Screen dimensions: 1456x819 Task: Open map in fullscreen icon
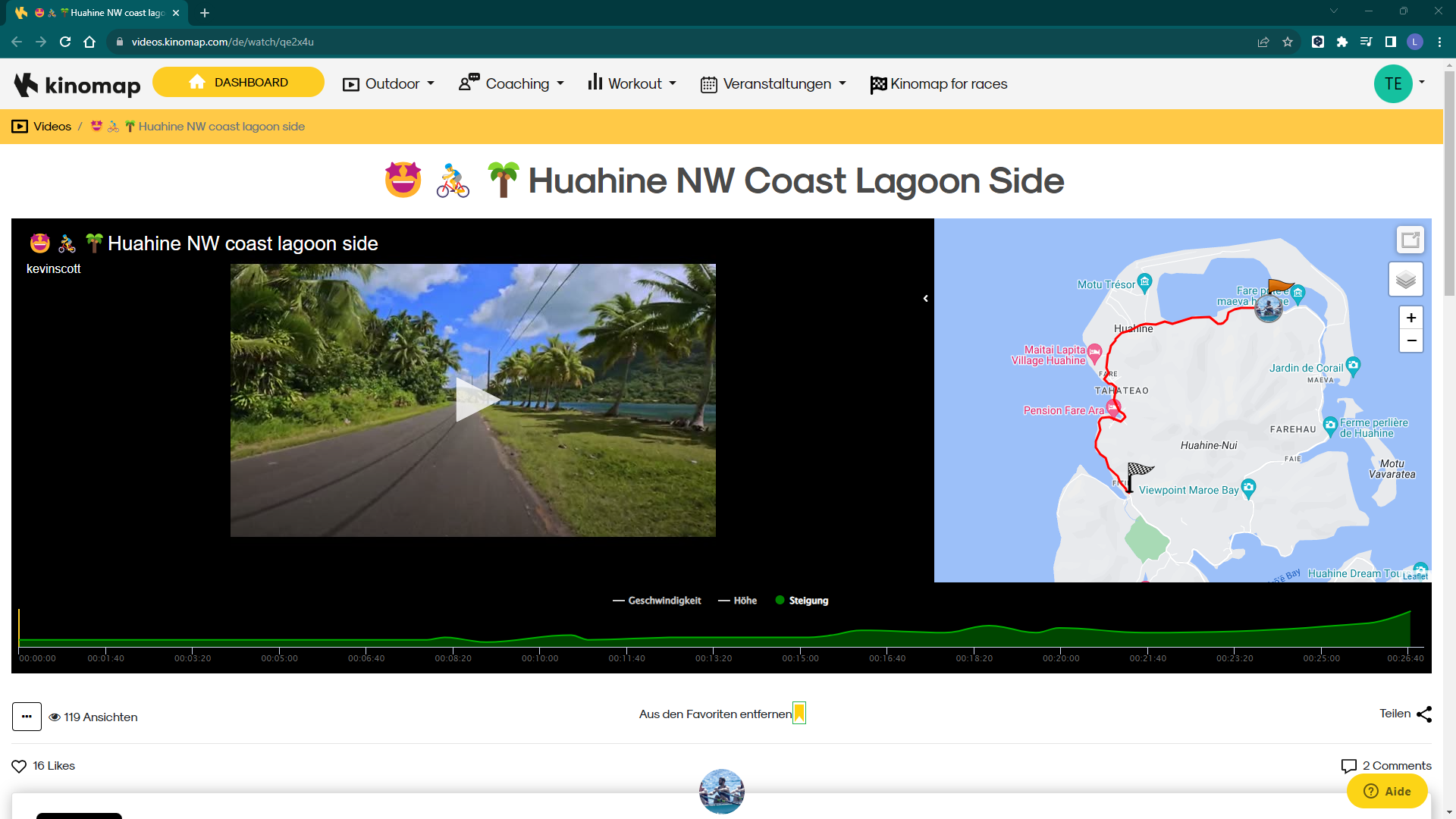(1410, 240)
